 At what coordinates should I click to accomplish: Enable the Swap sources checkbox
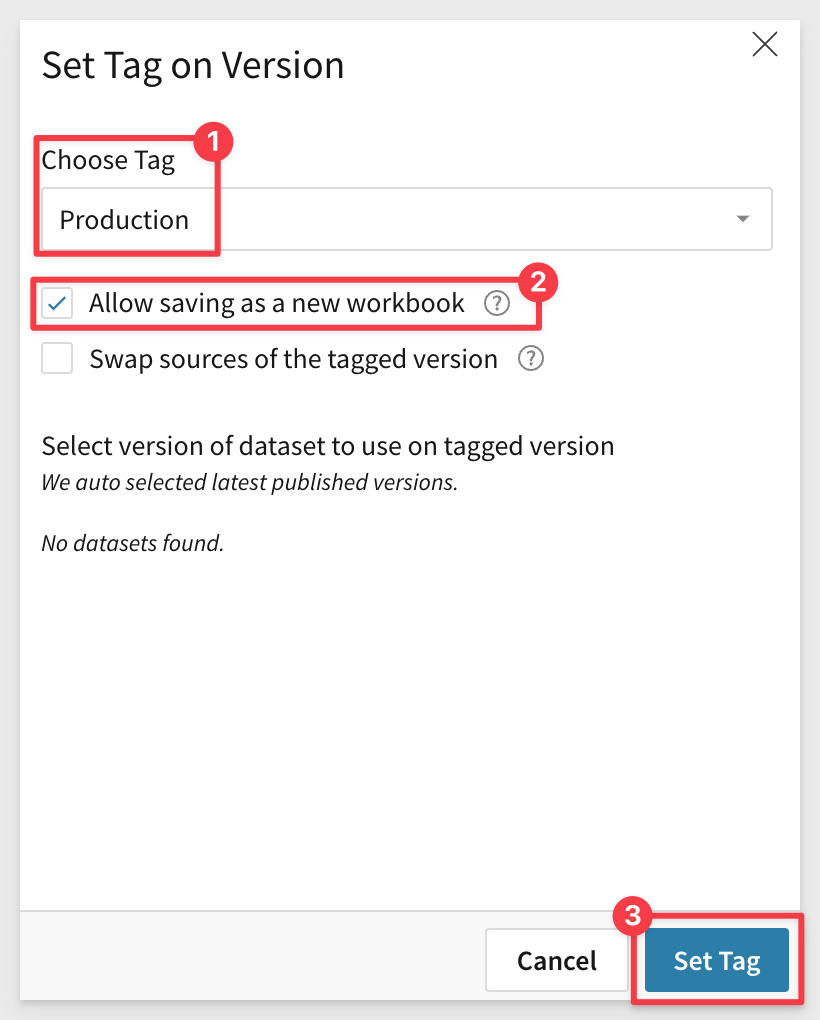(x=58, y=359)
